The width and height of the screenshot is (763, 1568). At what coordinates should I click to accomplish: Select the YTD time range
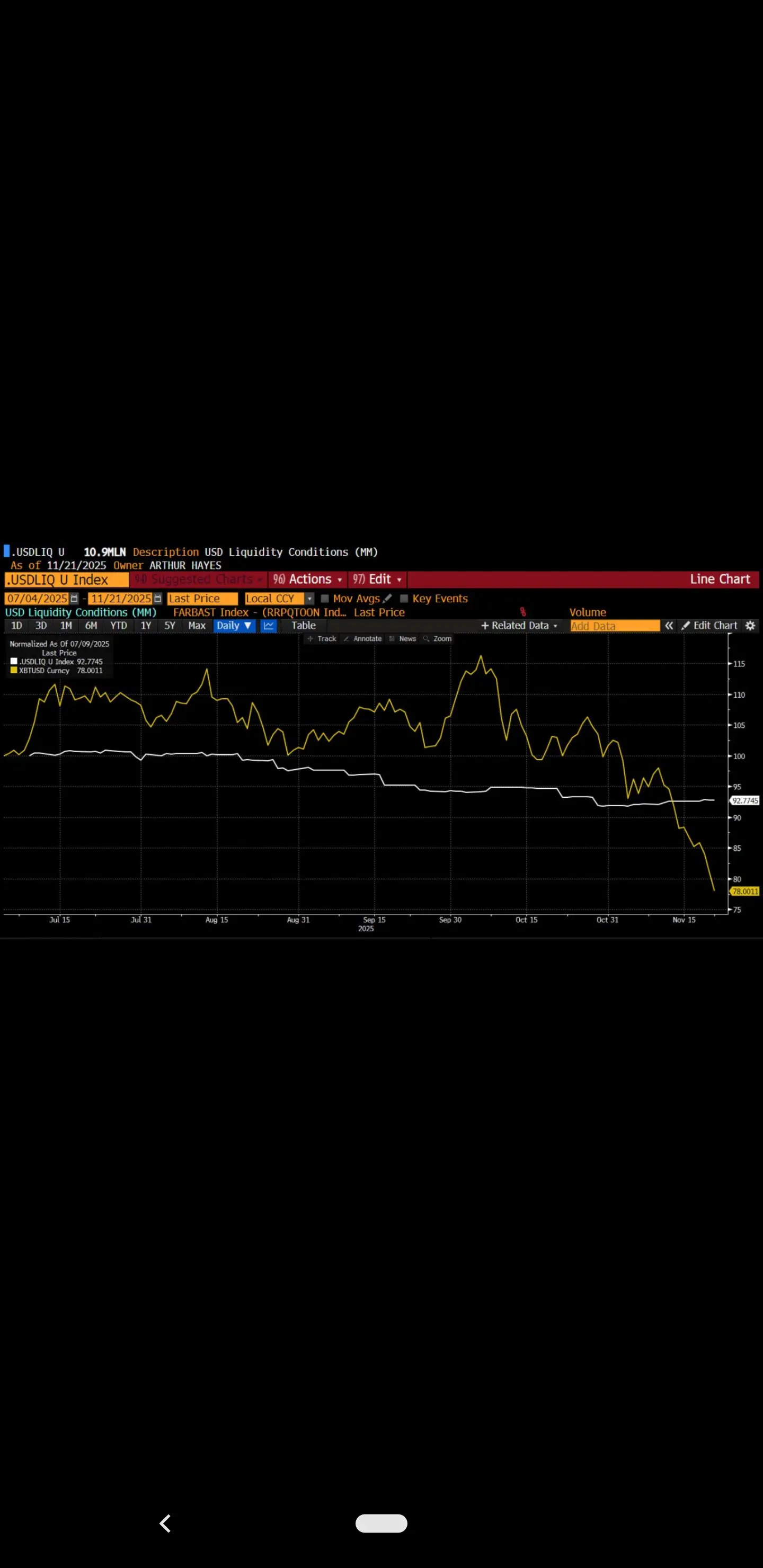tap(118, 625)
